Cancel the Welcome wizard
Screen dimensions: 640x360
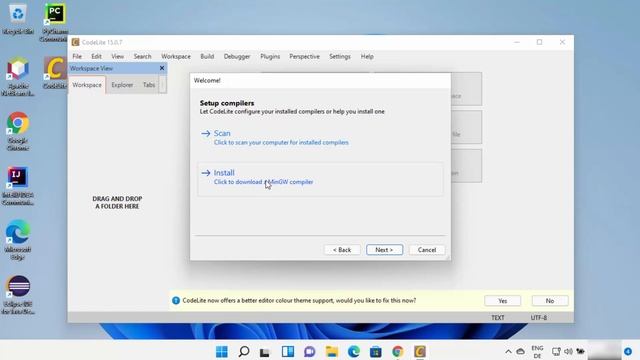pos(427,250)
